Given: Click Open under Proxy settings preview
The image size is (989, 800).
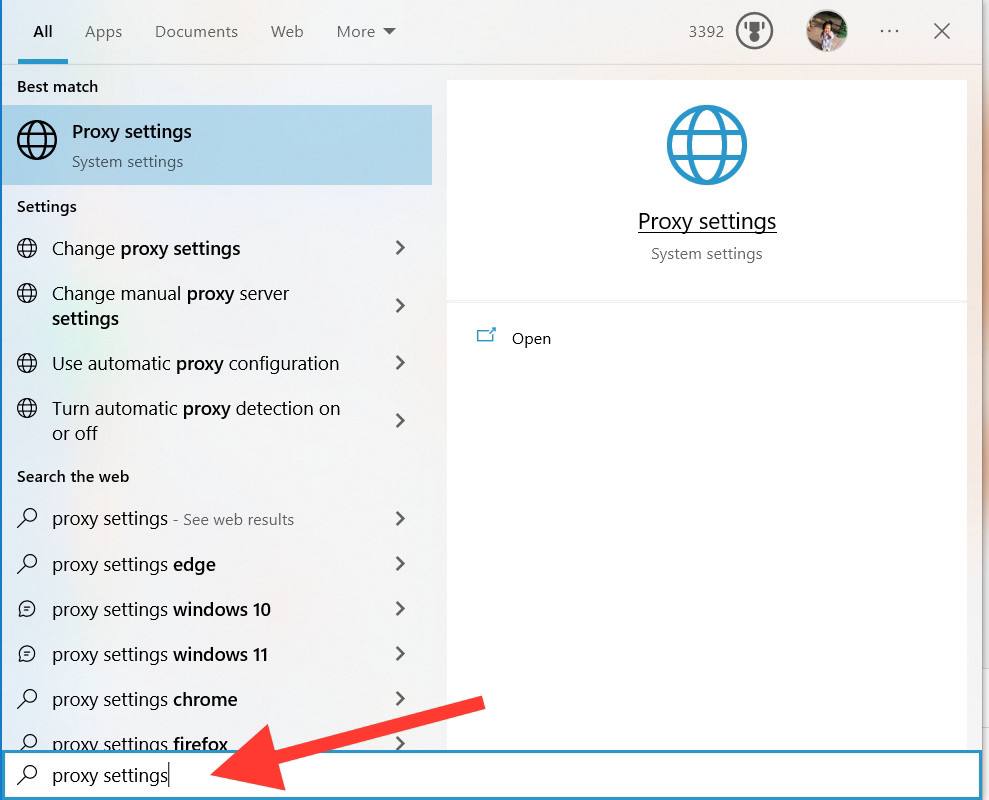Looking at the screenshot, I should click(x=531, y=338).
